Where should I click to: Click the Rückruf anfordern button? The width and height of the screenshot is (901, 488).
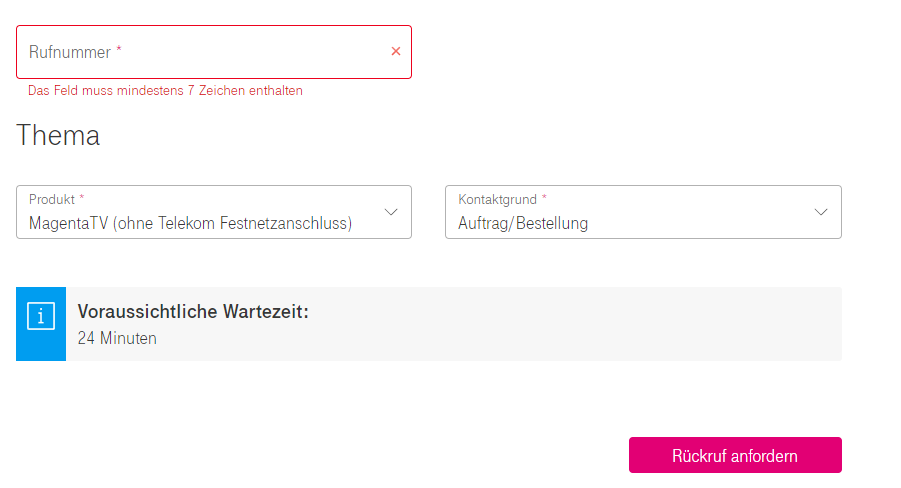point(735,455)
